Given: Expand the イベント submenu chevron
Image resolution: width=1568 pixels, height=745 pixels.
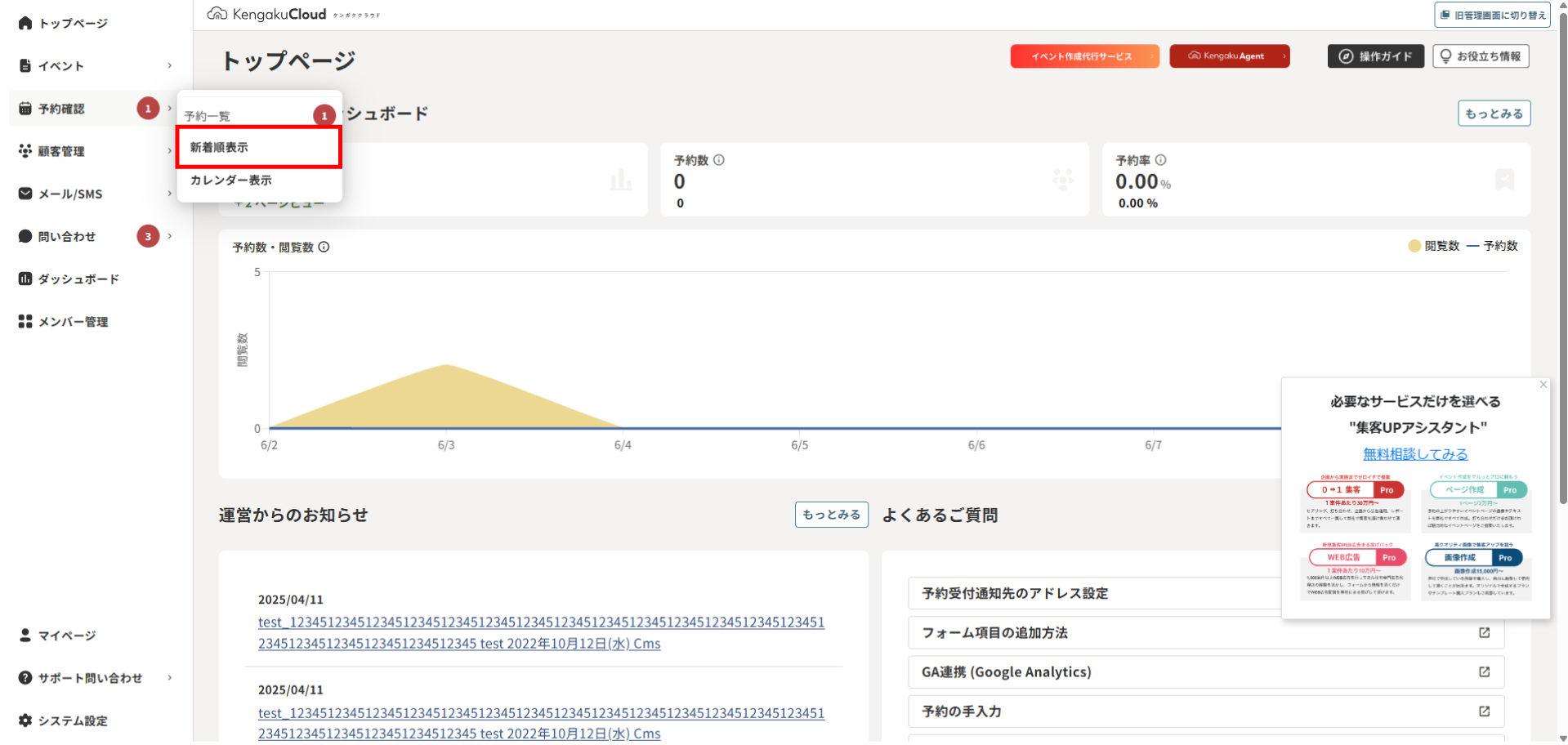Looking at the screenshot, I should pyautogui.click(x=170, y=65).
